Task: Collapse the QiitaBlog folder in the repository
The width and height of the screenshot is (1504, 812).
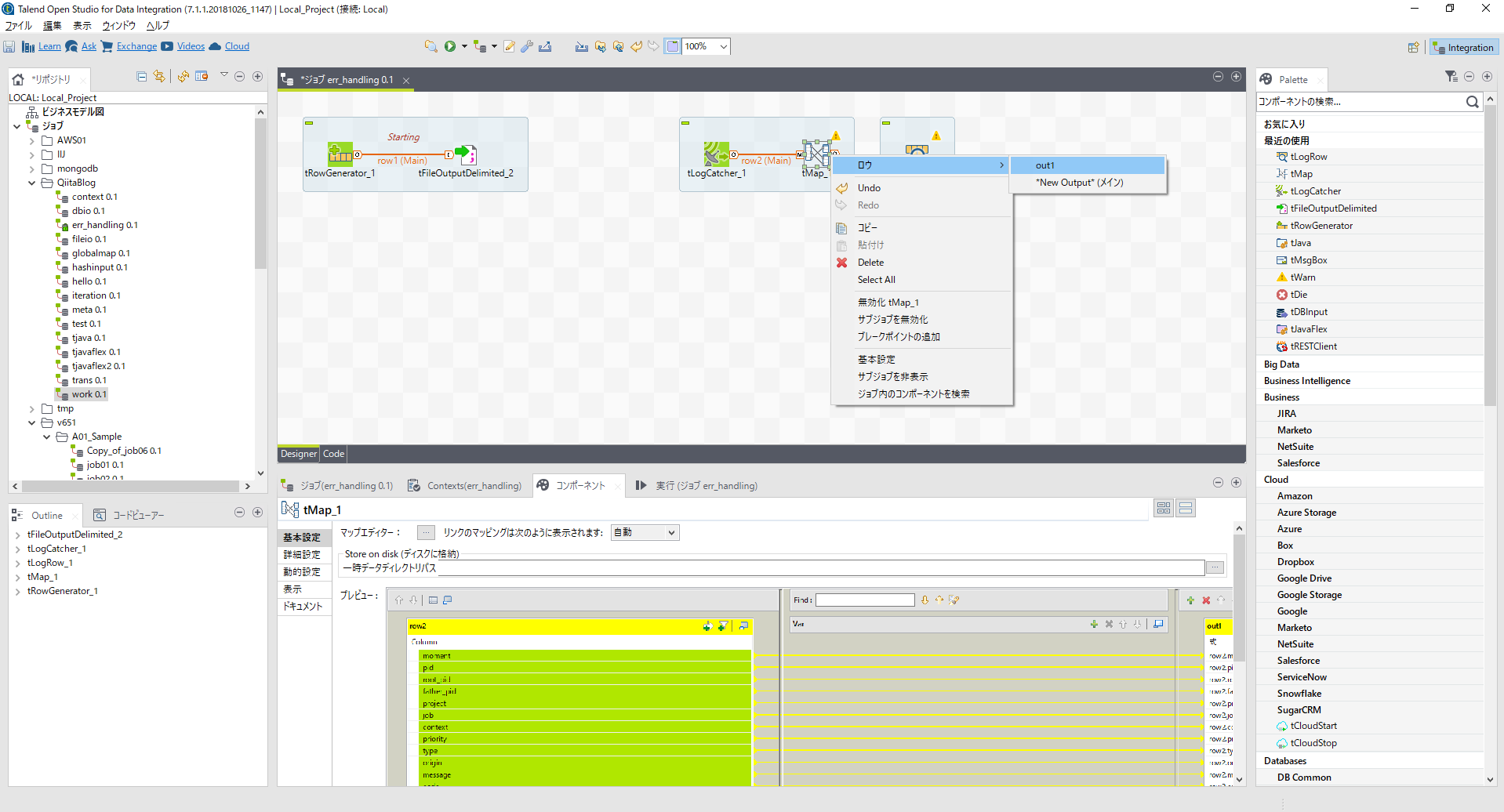Action: tap(32, 183)
